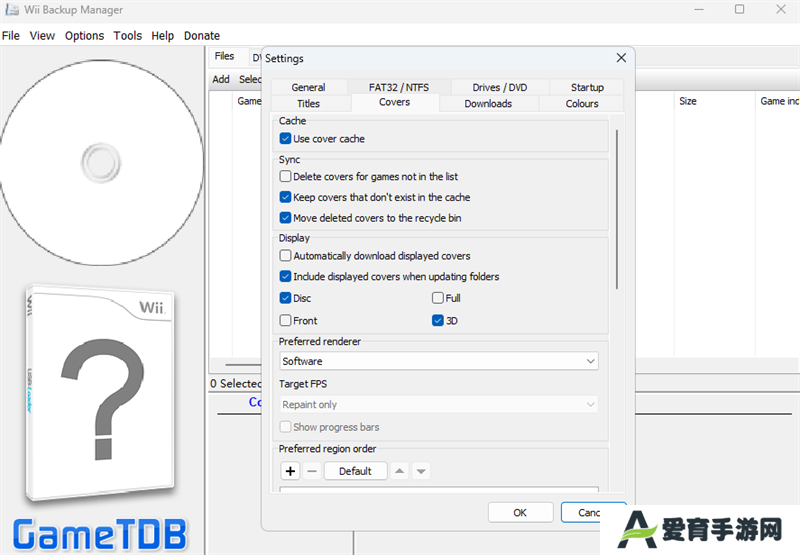Image resolution: width=800 pixels, height=555 pixels.
Task: Uncheck the Disc cover checkbox
Action: 285,298
